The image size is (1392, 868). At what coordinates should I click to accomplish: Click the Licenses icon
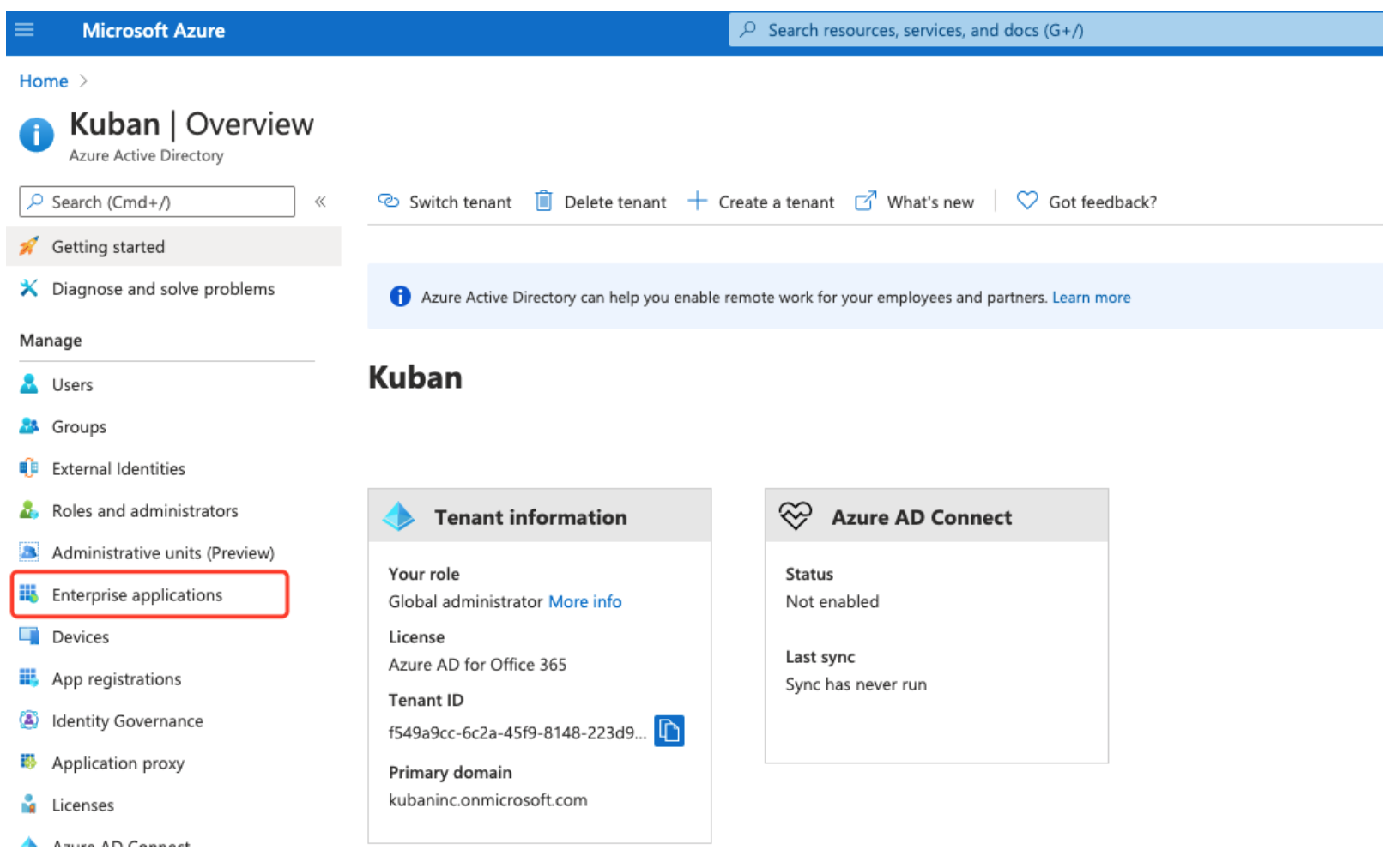point(29,804)
